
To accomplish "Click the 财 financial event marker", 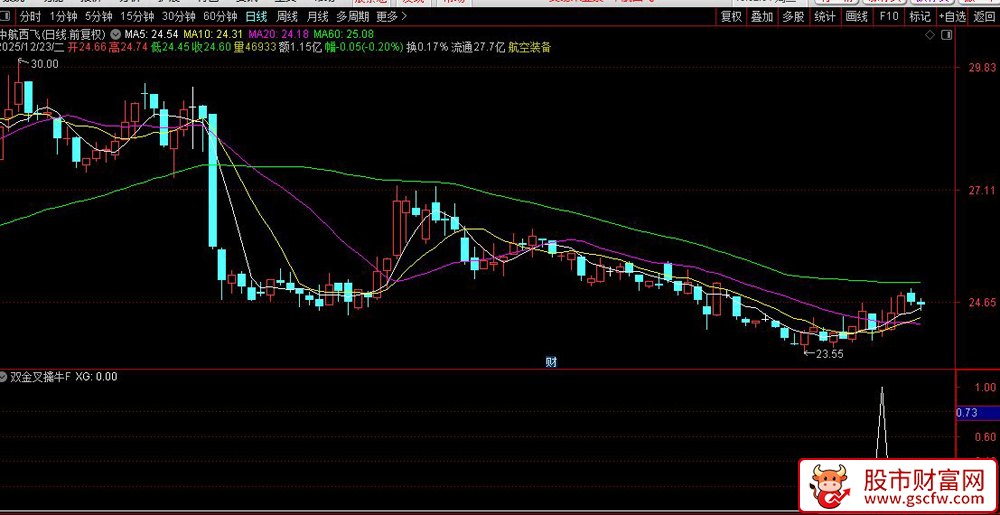I will pyautogui.click(x=552, y=362).
